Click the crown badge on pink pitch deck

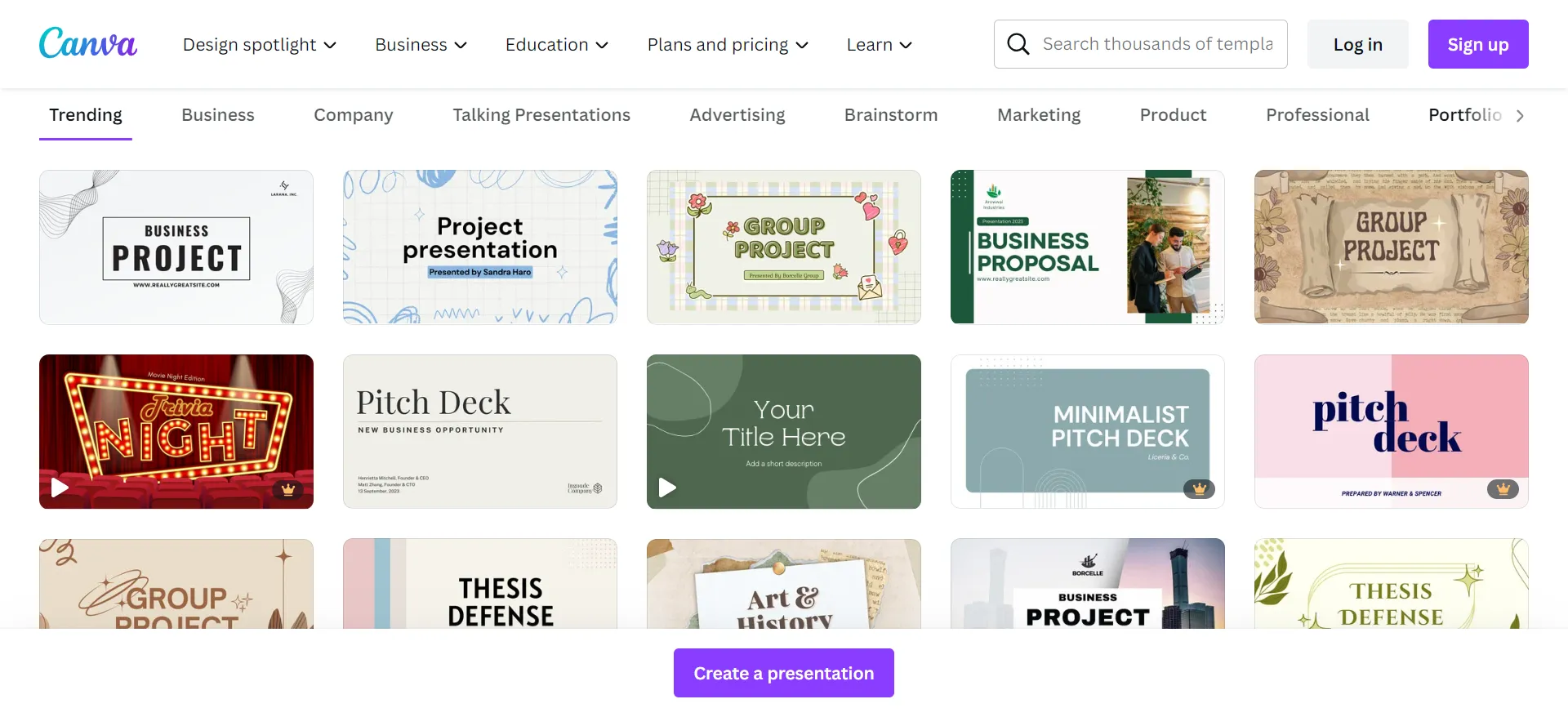tap(1503, 489)
